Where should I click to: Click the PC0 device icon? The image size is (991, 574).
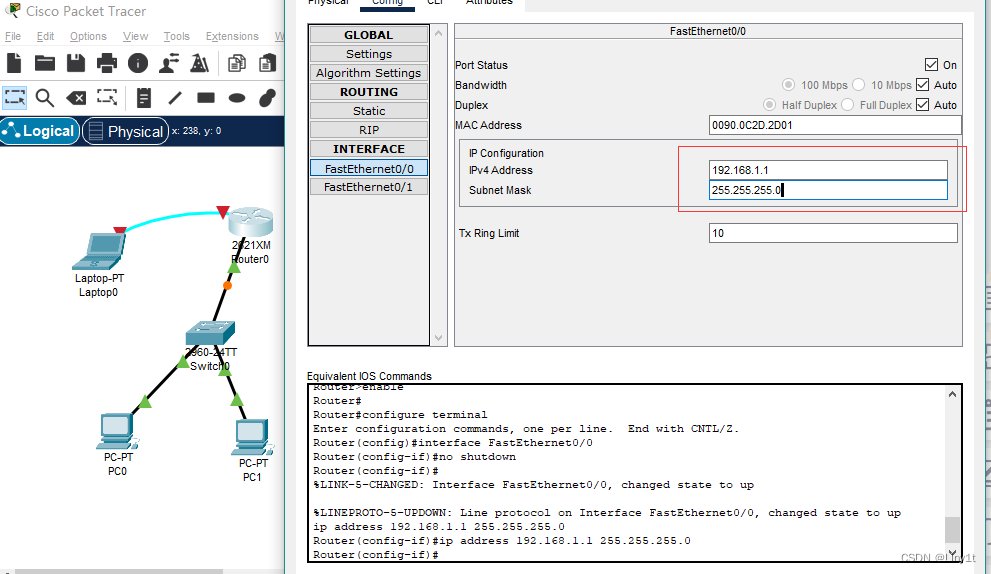tap(119, 431)
